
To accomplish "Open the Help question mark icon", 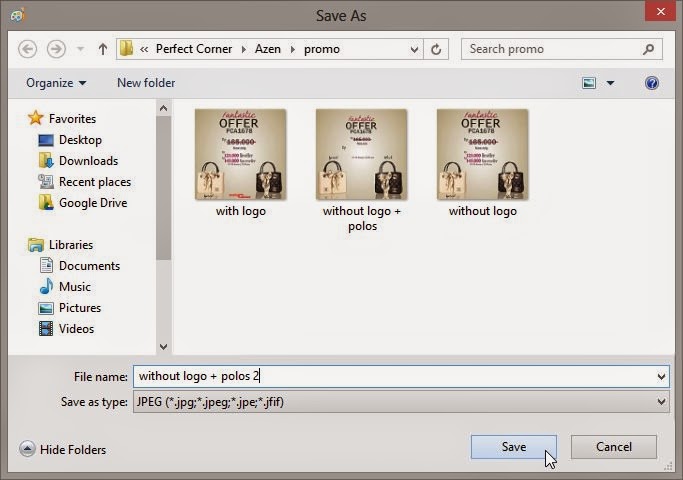I will pyautogui.click(x=652, y=83).
